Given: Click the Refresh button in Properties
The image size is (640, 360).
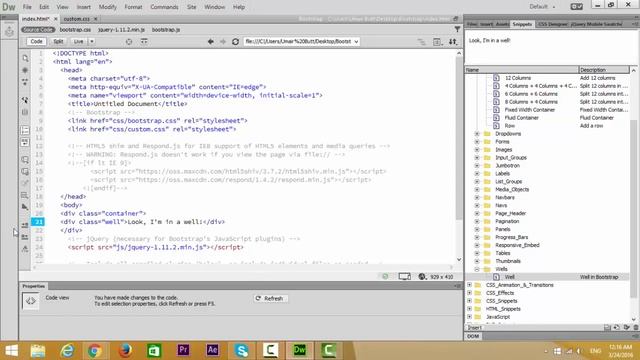Looking at the screenshot, I should click(x=270, y=298).
